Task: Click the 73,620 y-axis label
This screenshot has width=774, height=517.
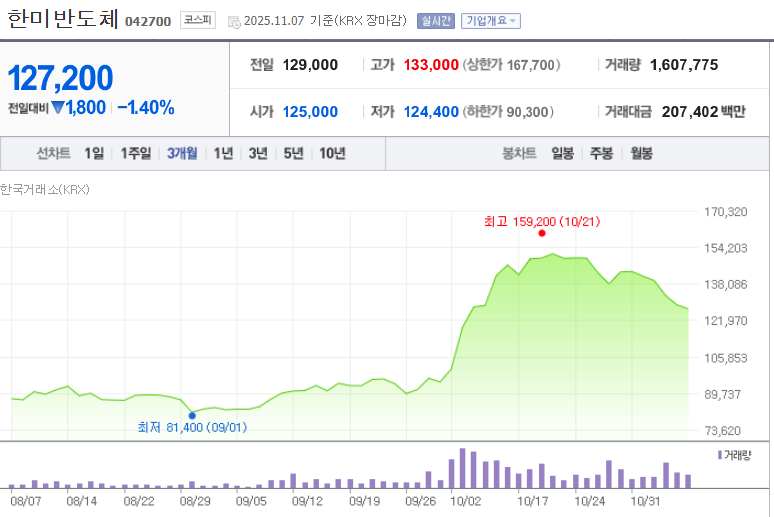Action: [723, 431]
